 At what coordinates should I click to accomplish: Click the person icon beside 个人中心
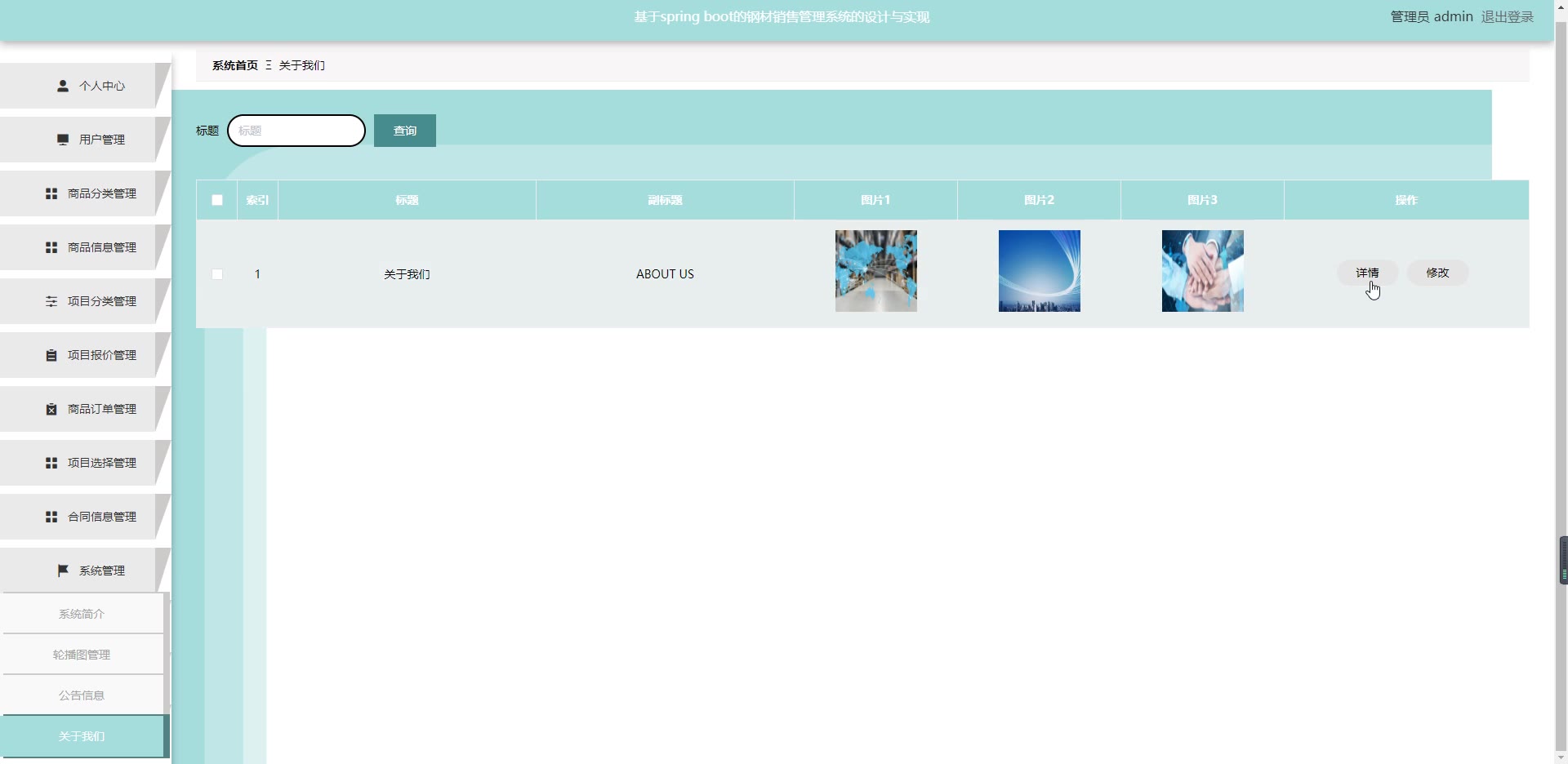click(63, 86)
